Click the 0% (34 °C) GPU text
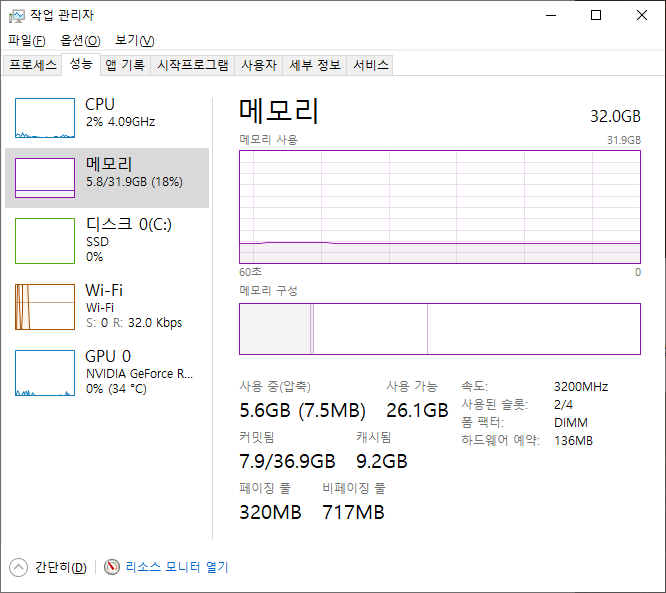Image resolution: width=666 pixels, height=593 pixels. pyautogui.click(x=116, y=389)
